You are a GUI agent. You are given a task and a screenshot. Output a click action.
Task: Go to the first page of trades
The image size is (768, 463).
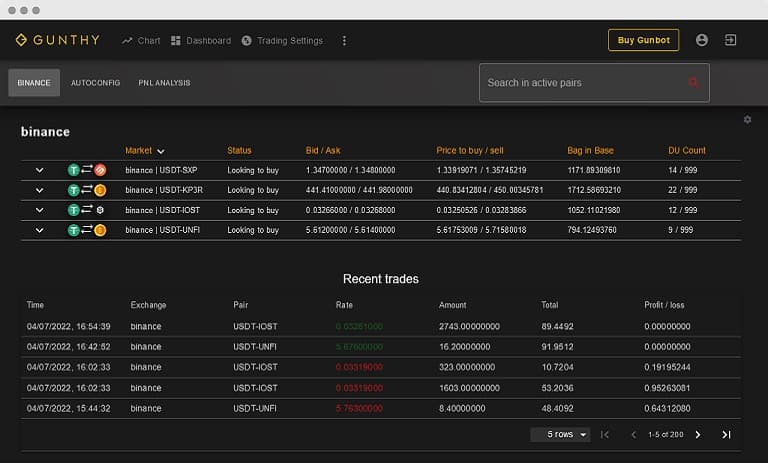(x=605, y=435)
